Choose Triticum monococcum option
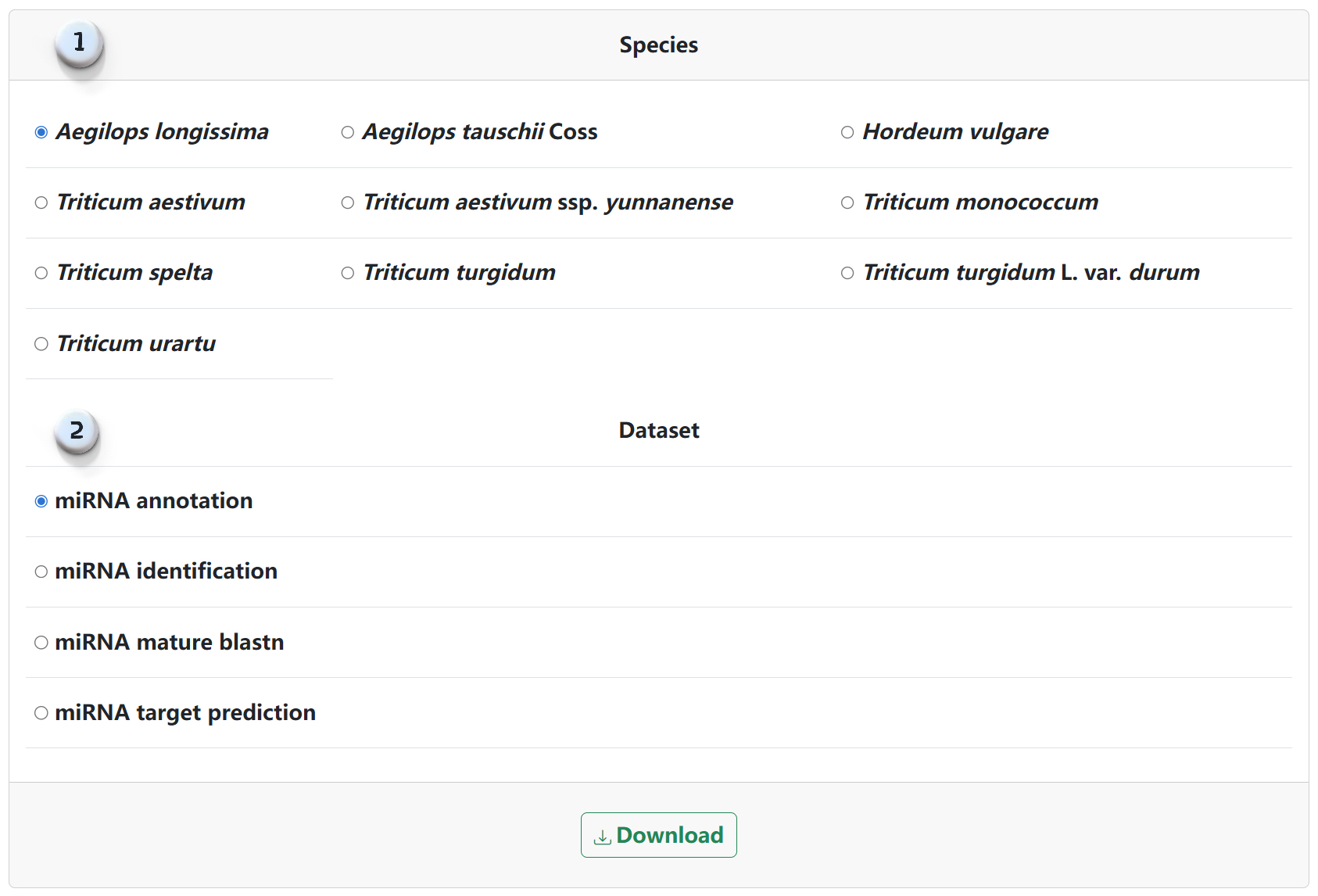Image resolution: width=1318 pixels, height=896 pixels. point(847,202)
